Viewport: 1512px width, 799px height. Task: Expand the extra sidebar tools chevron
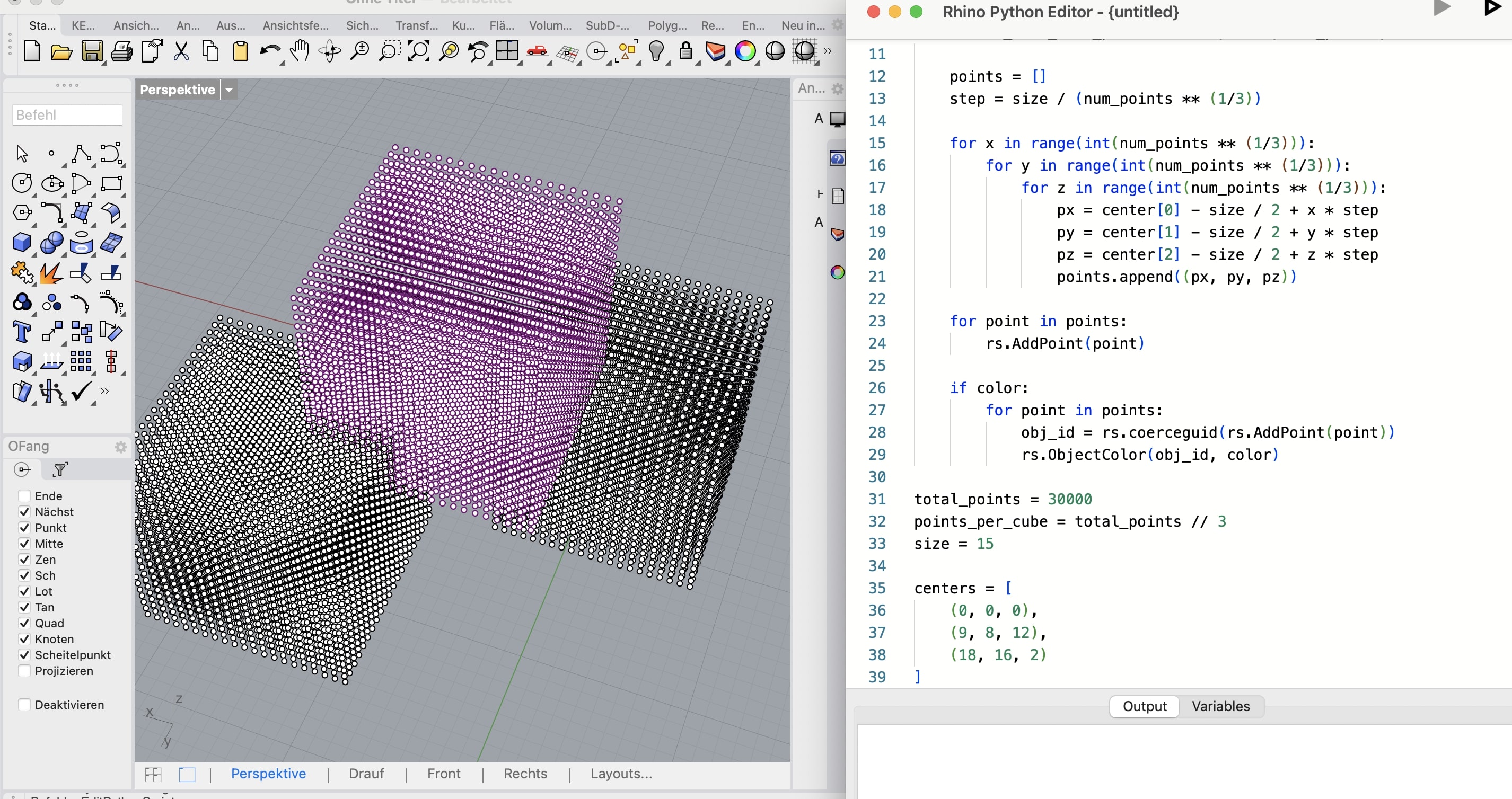[x=103, y=392]
